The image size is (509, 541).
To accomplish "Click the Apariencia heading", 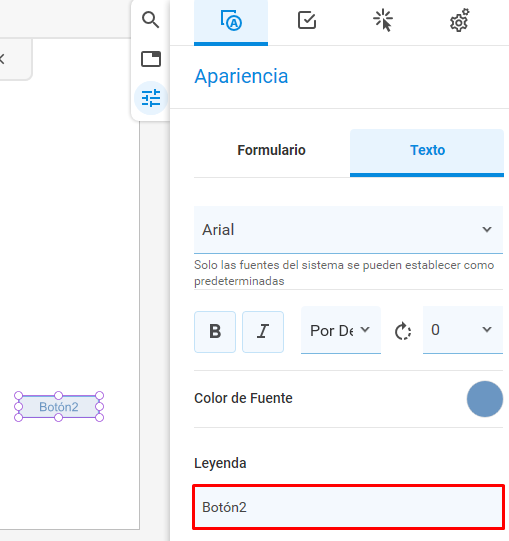I will 241,77.
